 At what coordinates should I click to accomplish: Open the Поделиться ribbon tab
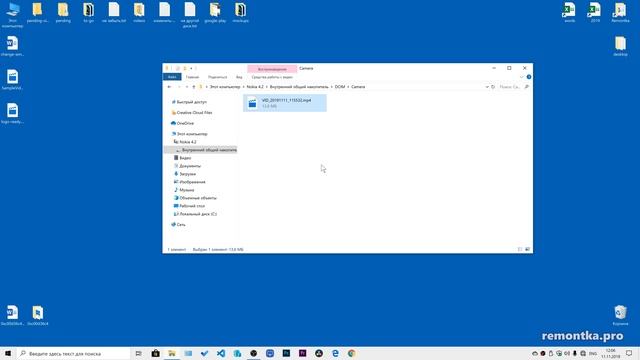pyautogui.click(x=217, y=77)
